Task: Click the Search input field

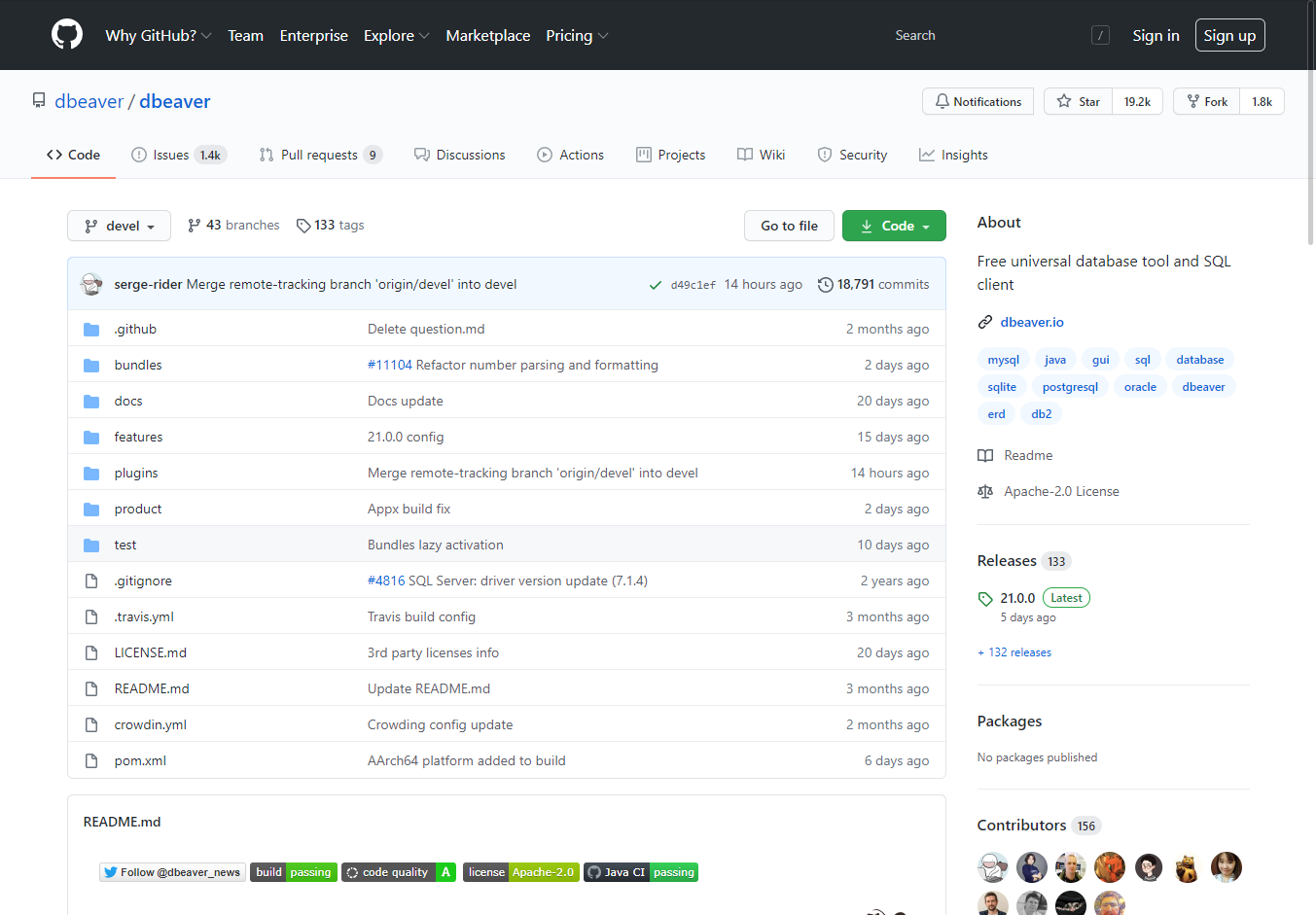Action: [x=1000, y=35]
